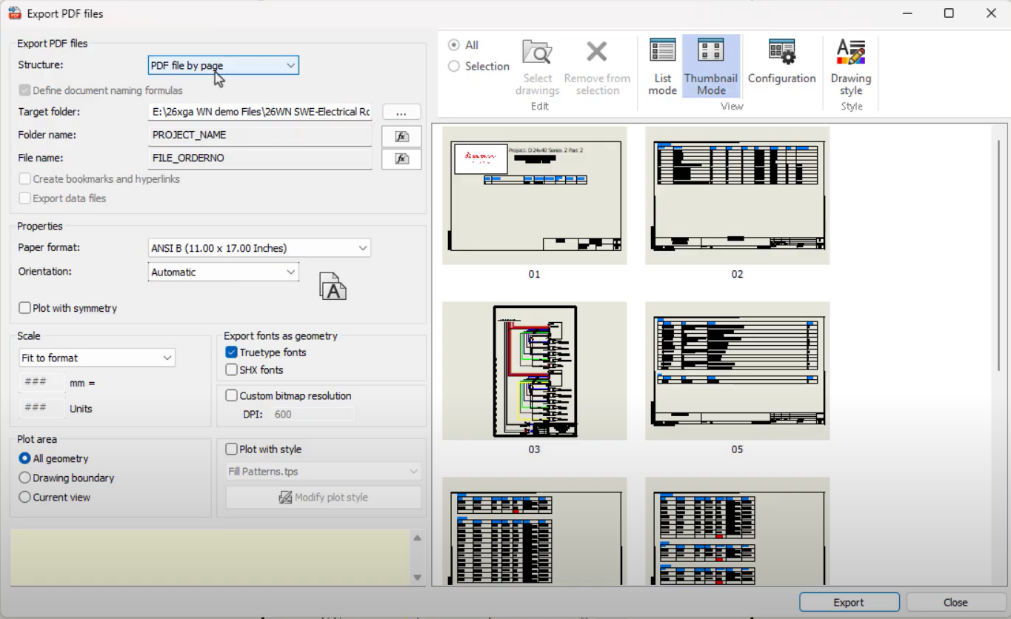Enable Plot with symmetry checkbox

click(x=26, y=308)
